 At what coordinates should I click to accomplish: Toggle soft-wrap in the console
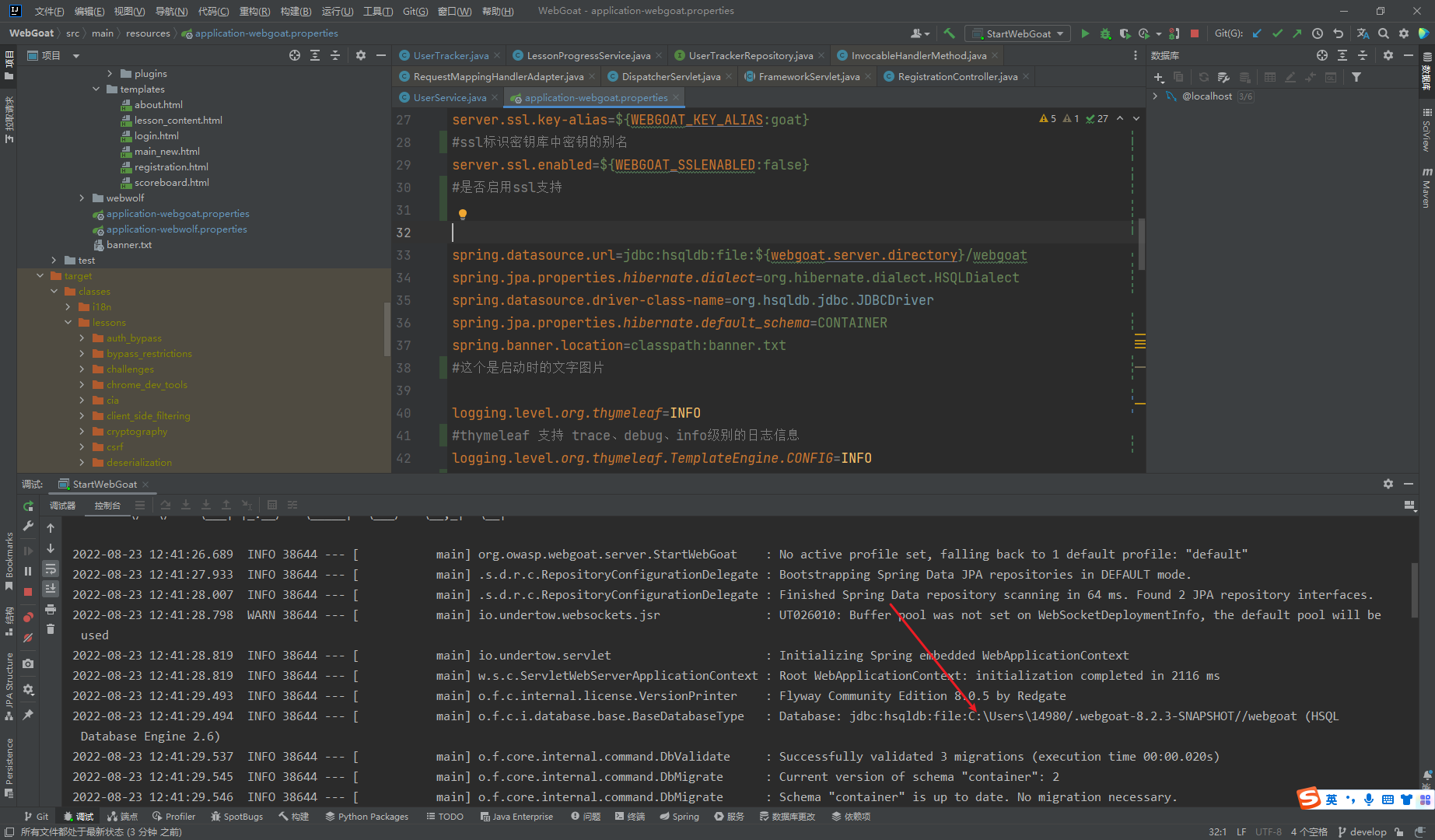click(x=51, y=569)
